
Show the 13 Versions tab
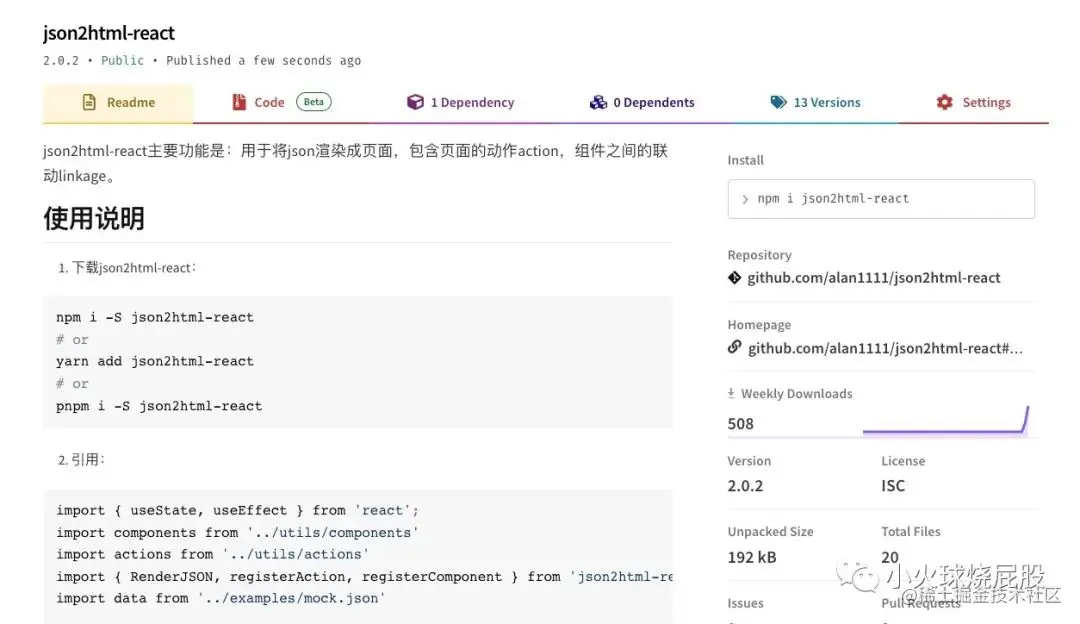pyautogui.click(x=815, y=103)
